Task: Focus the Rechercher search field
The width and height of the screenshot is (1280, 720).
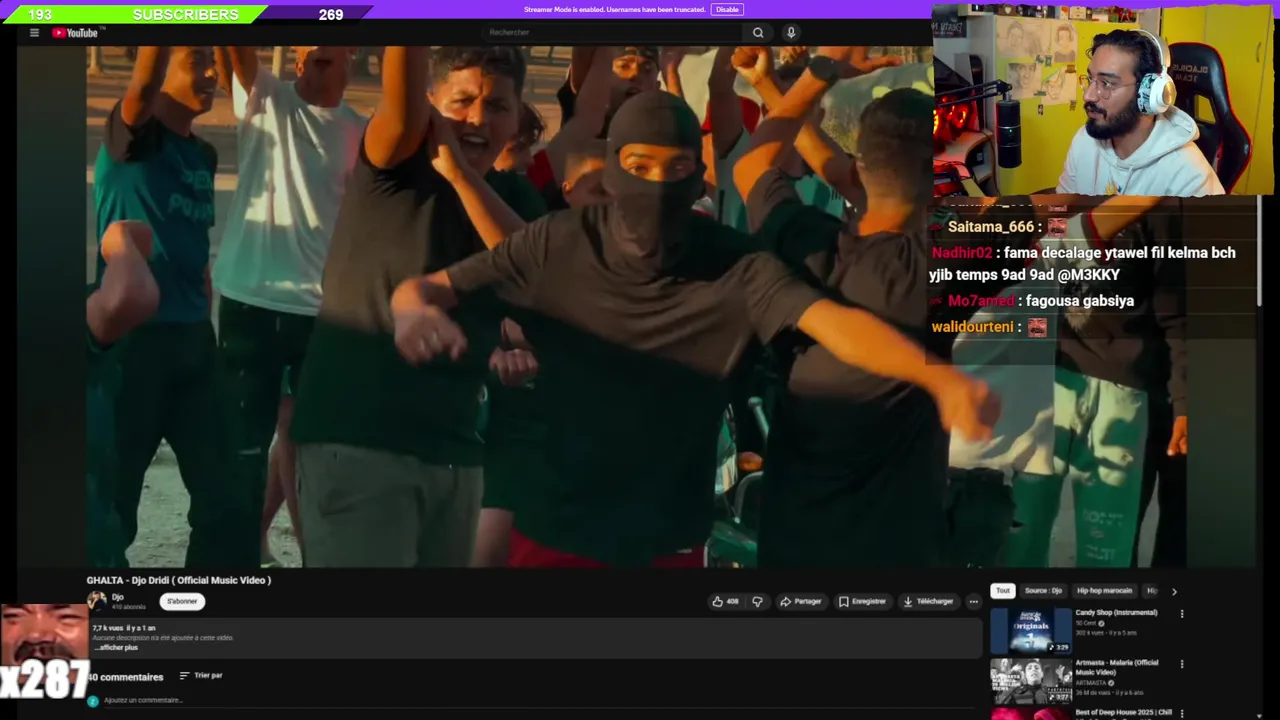Action: point(615,33)
